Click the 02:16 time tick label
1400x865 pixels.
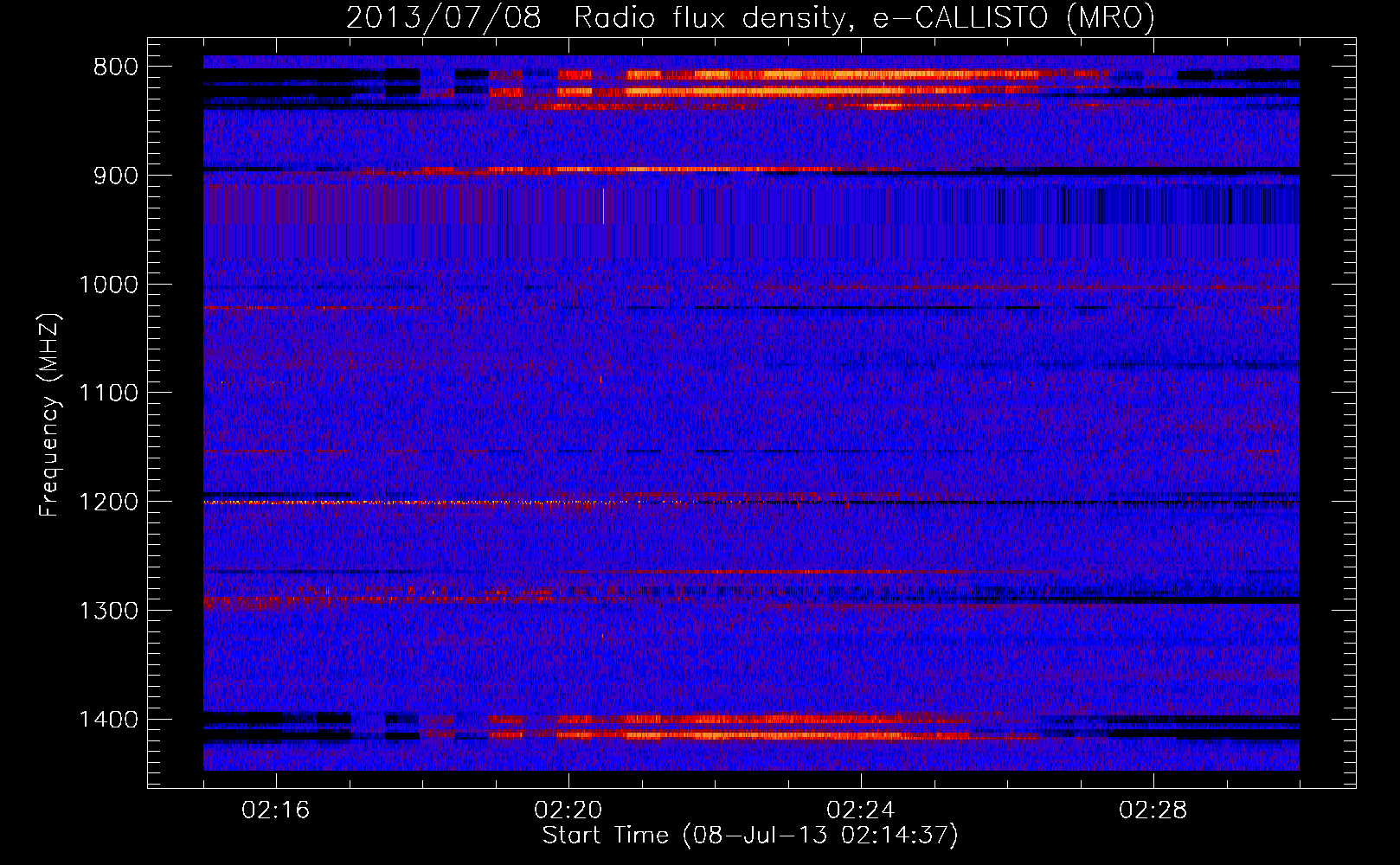pos(276,811)
